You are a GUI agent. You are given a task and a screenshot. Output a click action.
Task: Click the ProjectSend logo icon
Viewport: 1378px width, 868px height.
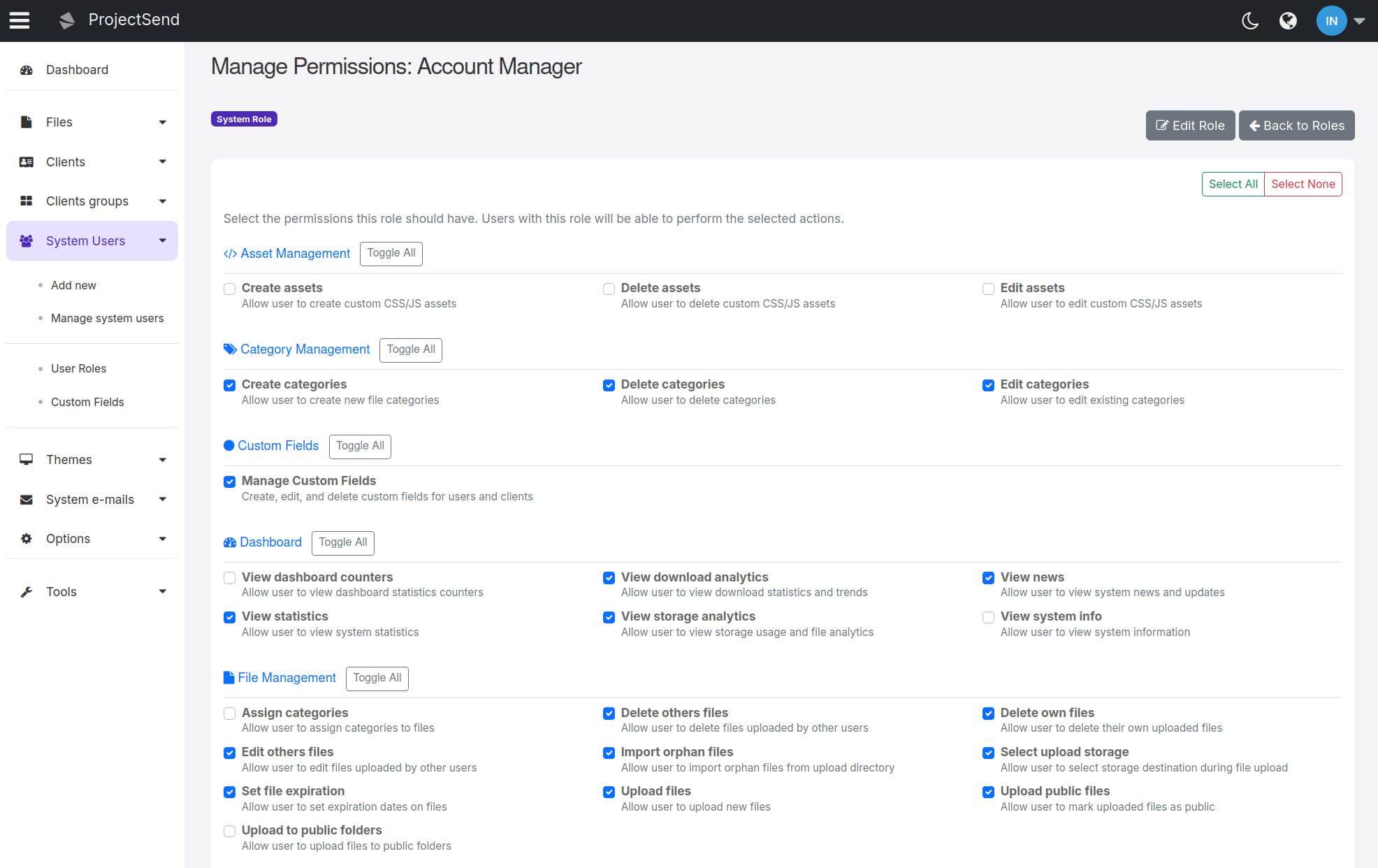click(66, 20)
